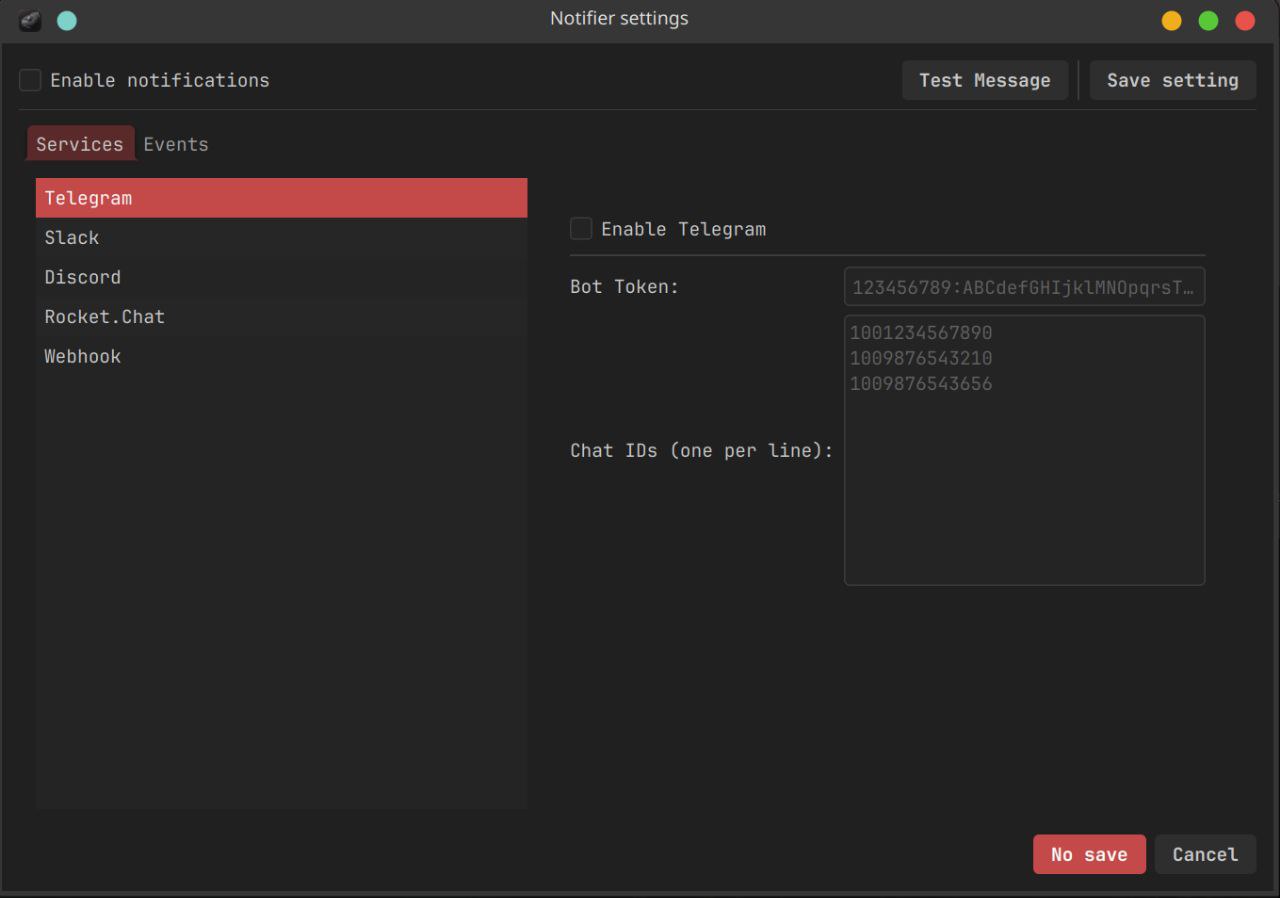The width and height of the screenshot is (1280, 898).
Task: Enable notifications checkbox
Action: 31,80
